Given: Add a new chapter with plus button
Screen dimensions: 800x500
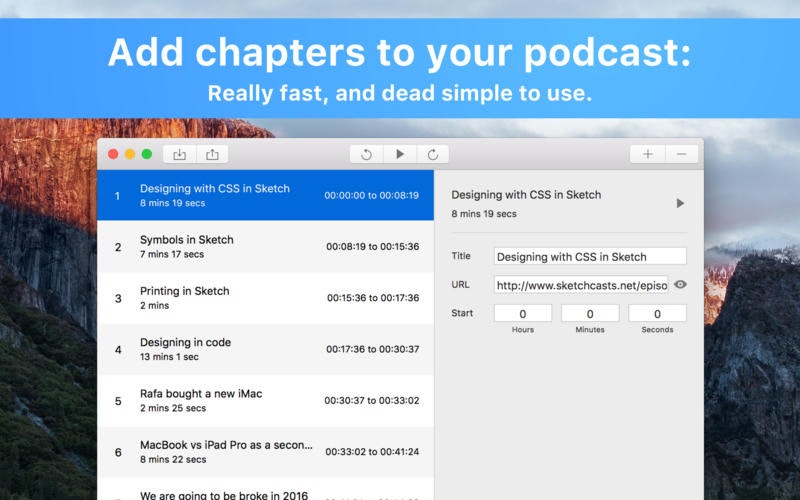Looking at the screenshot, I should coord(647,154).
